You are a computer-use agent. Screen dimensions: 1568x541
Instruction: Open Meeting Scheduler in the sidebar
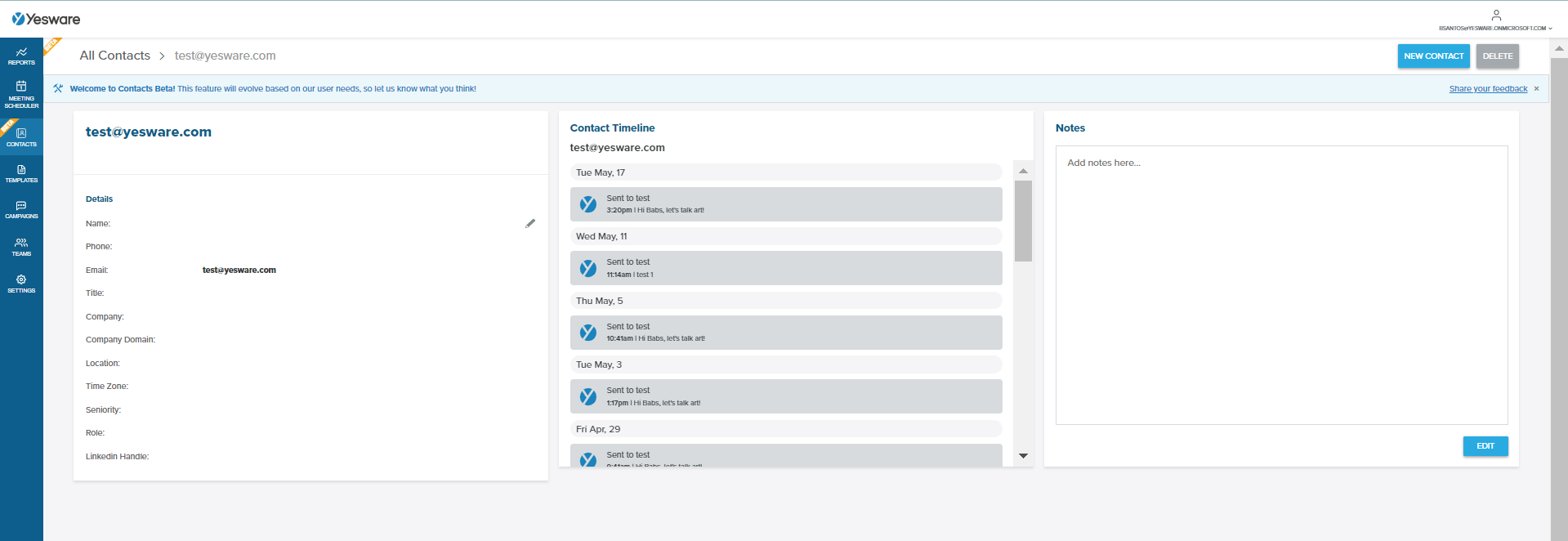tap(21, 94)
